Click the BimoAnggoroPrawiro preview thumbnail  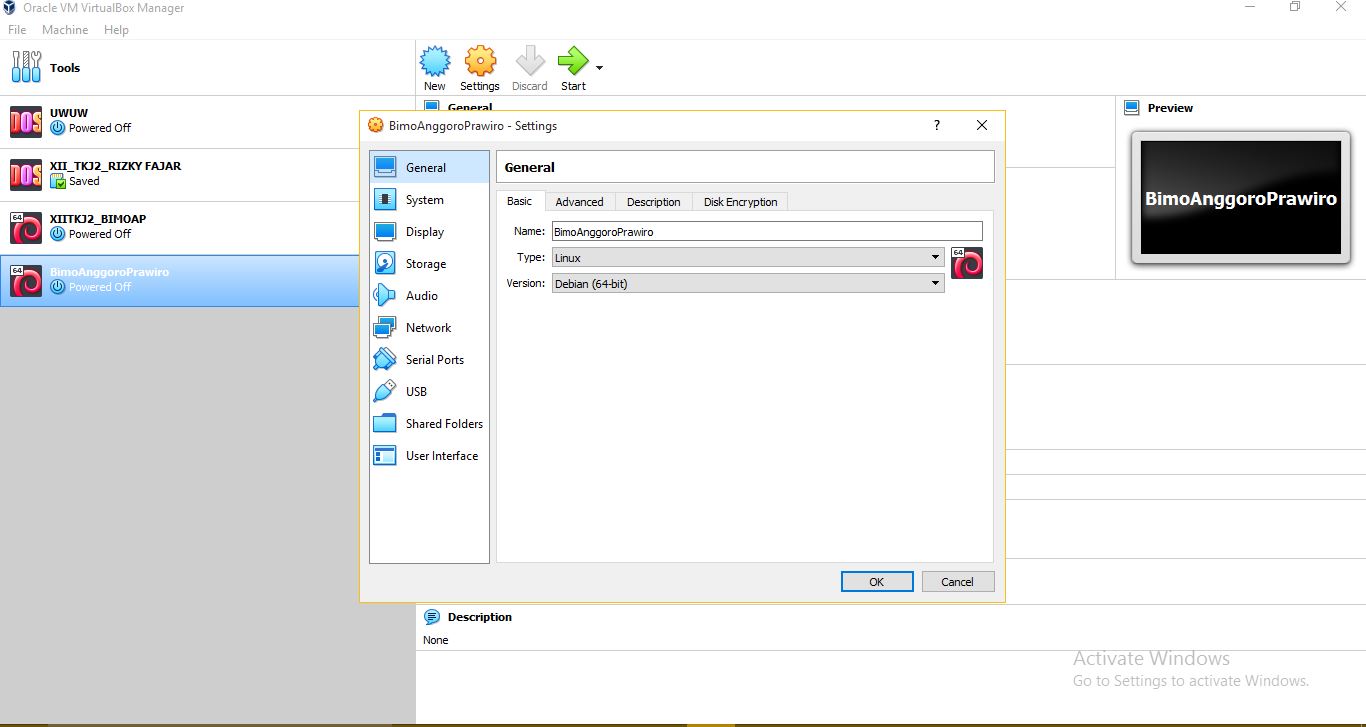1241,197
